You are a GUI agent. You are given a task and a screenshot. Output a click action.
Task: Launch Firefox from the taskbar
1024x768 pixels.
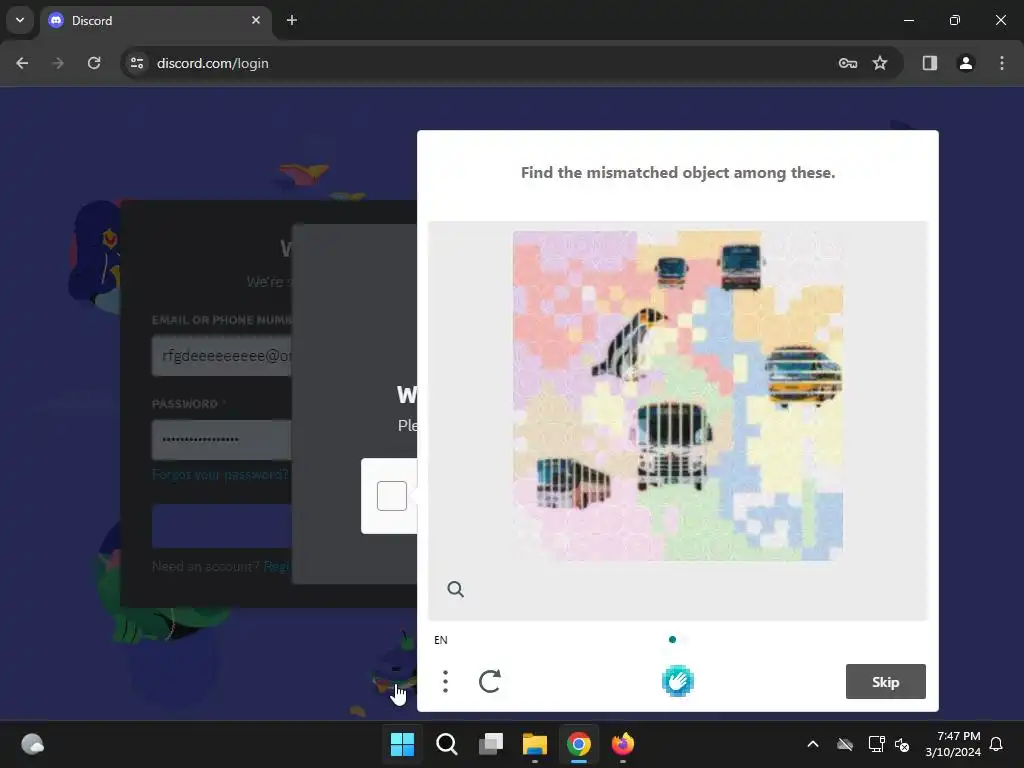click(622, 744)
